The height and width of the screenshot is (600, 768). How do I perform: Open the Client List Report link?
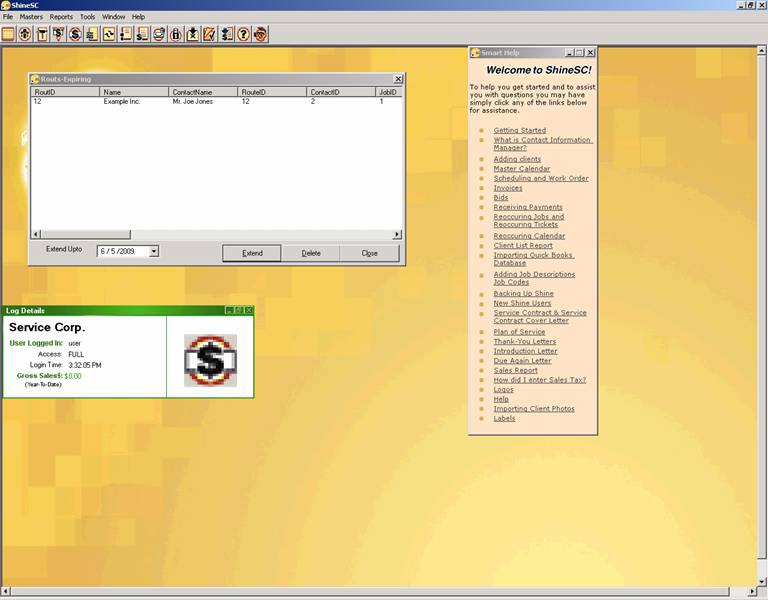tap(523, 245)
